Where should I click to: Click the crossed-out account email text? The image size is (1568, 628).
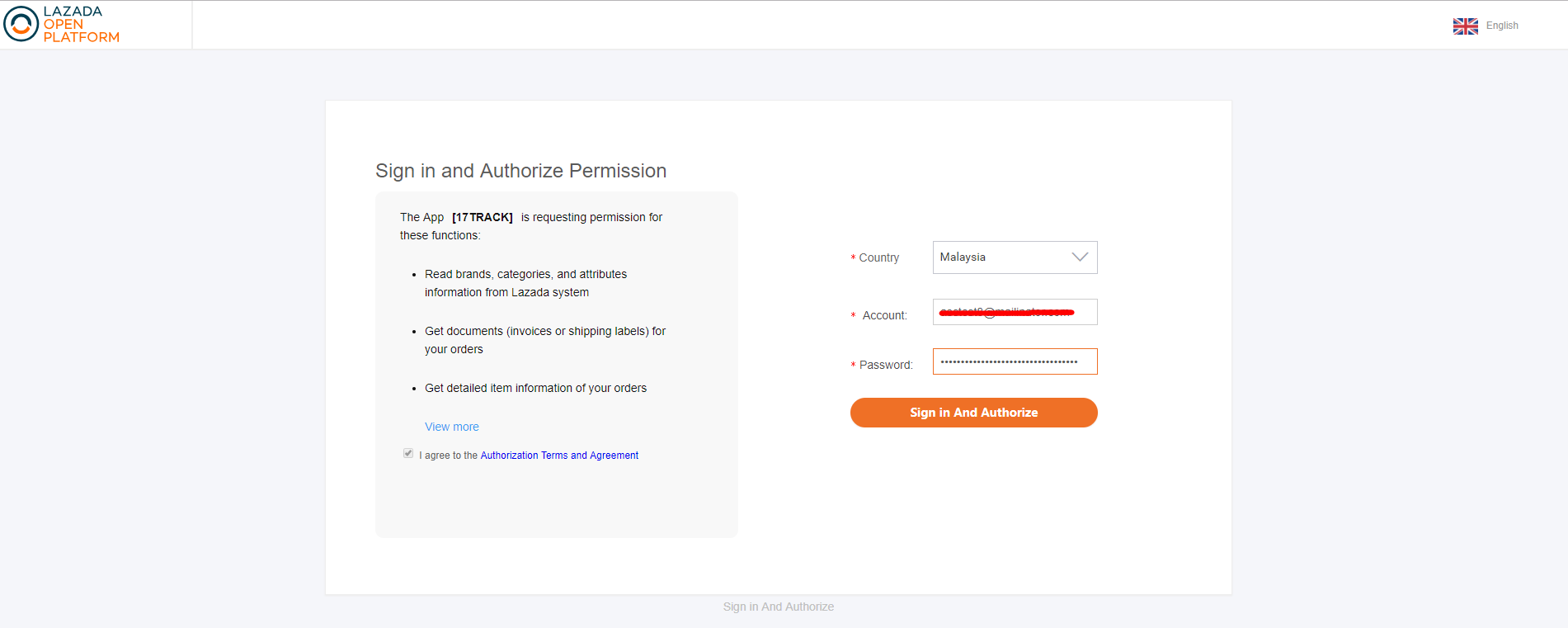click(1006, 312)
